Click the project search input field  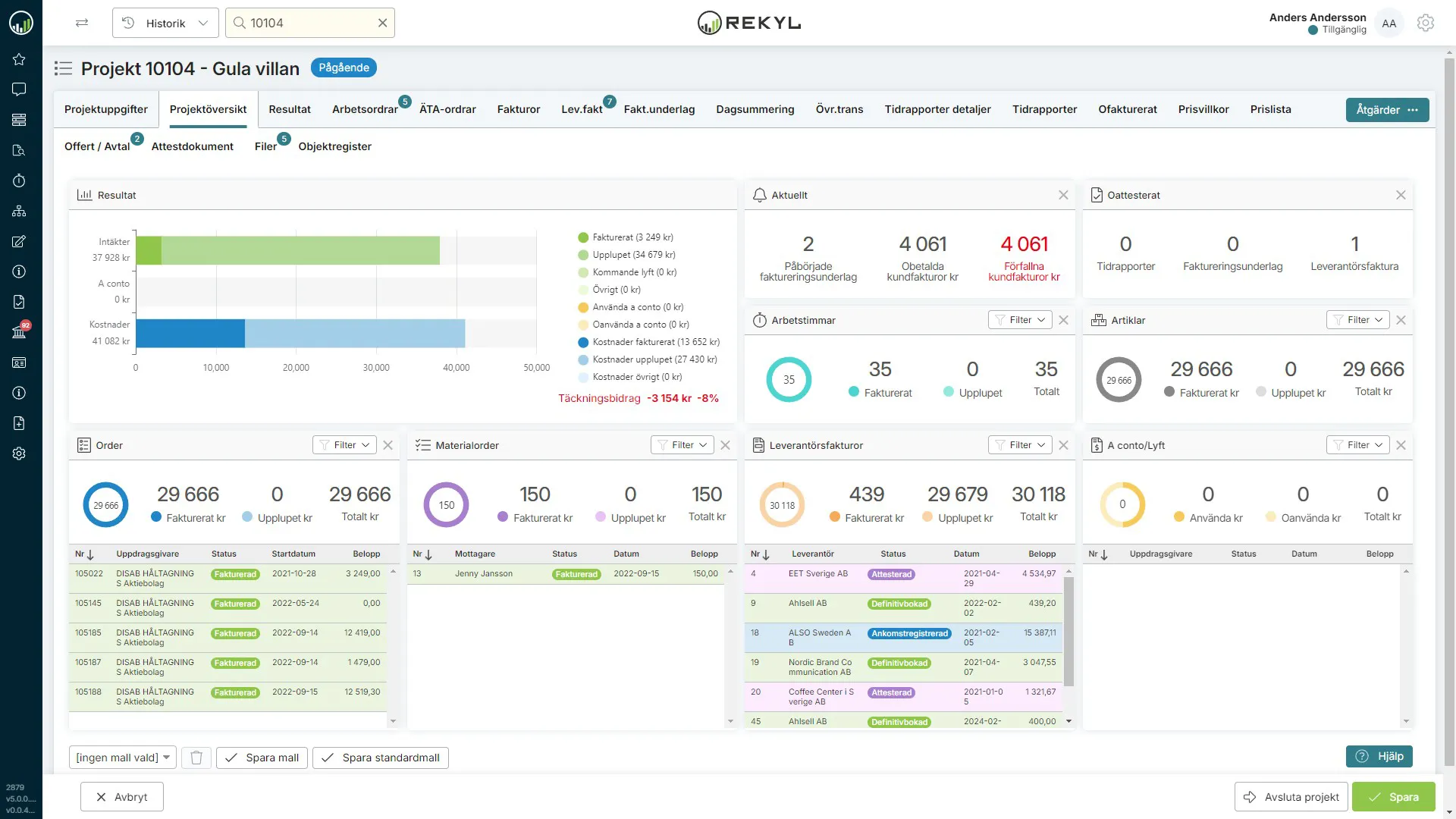pyautogui.click(x=309, y=23)
